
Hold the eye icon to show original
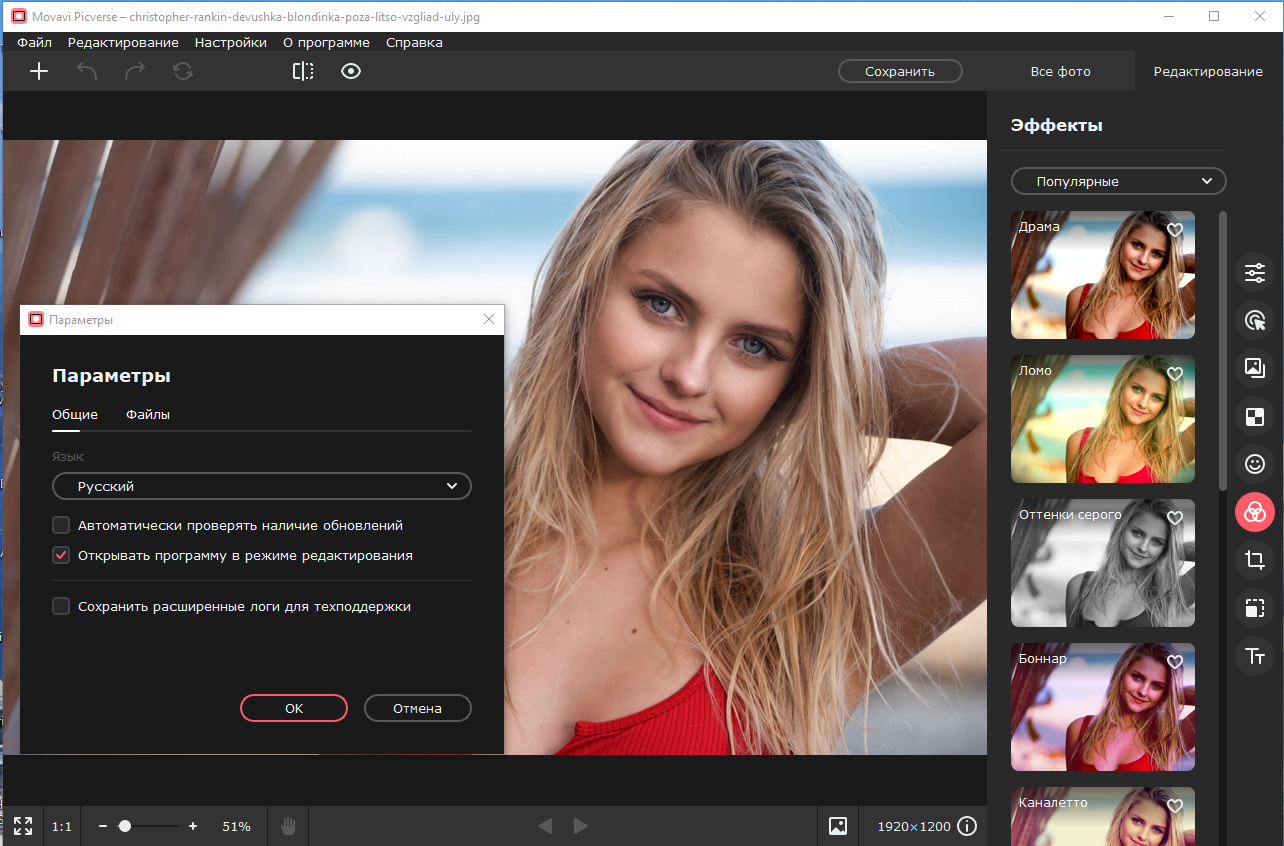(350, 71)
